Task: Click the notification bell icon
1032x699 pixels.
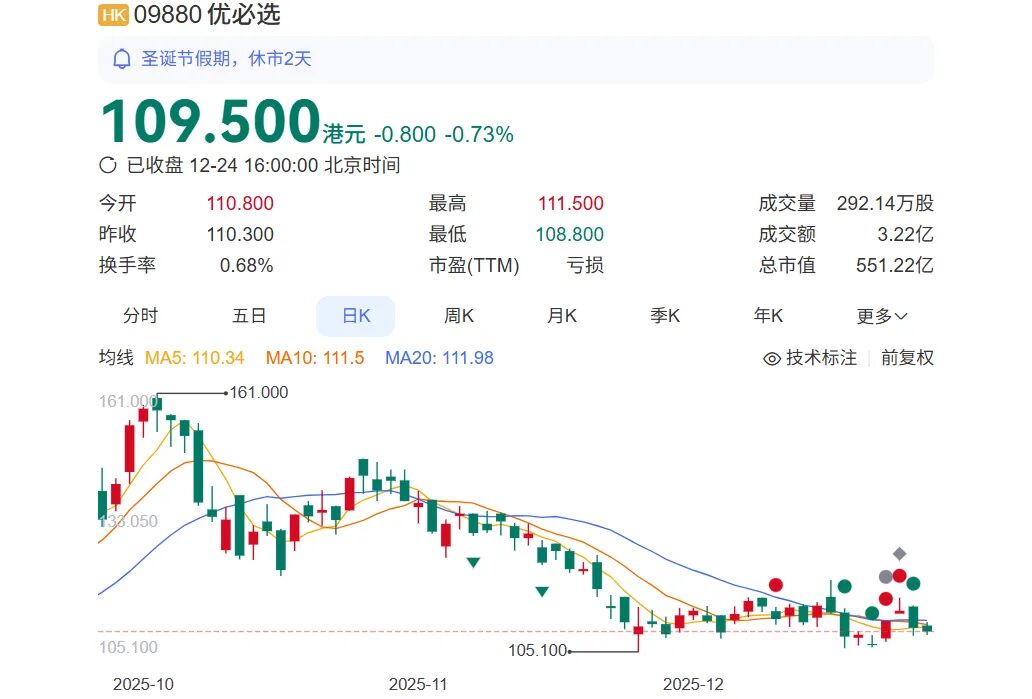Action: (120, 59)
